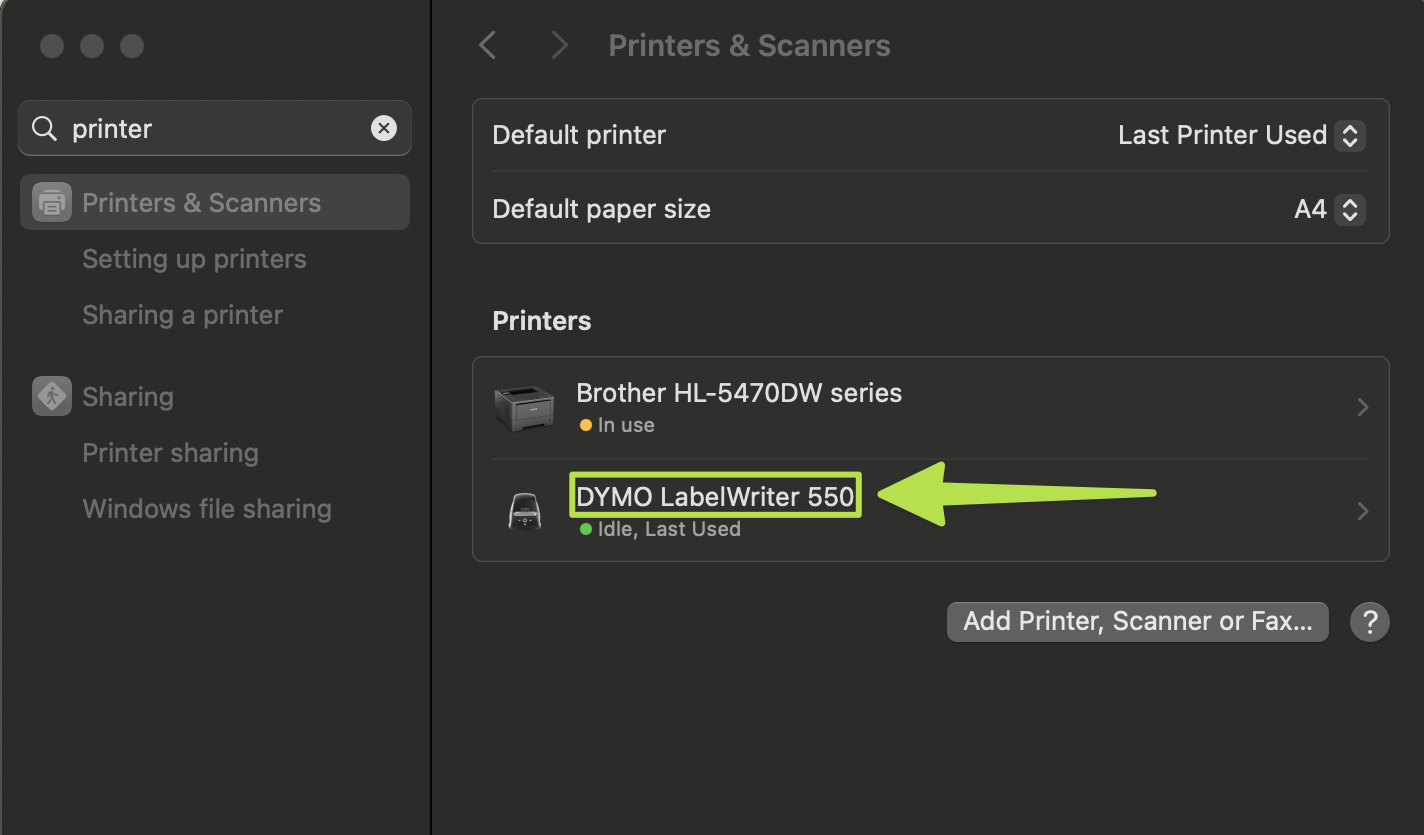Select Setting up printers in sidebar
Screen dimensions: 1424x835
194,258
